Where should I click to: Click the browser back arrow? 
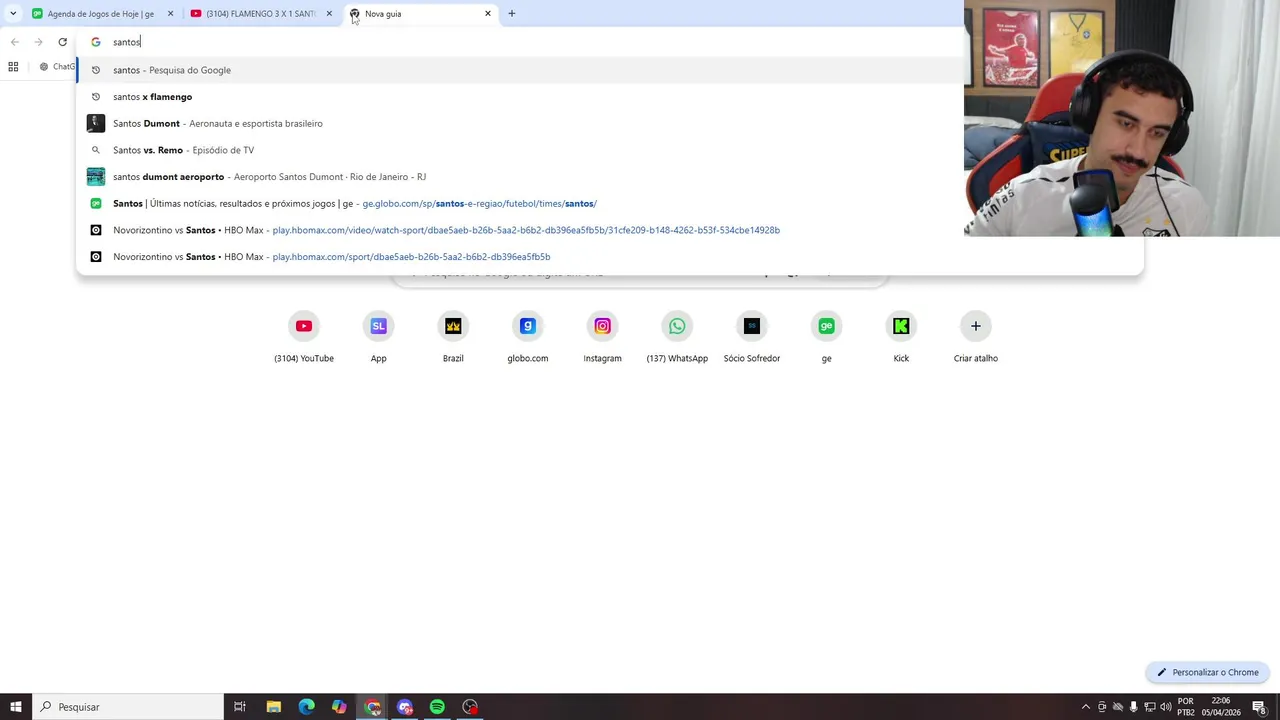point(15,42)
